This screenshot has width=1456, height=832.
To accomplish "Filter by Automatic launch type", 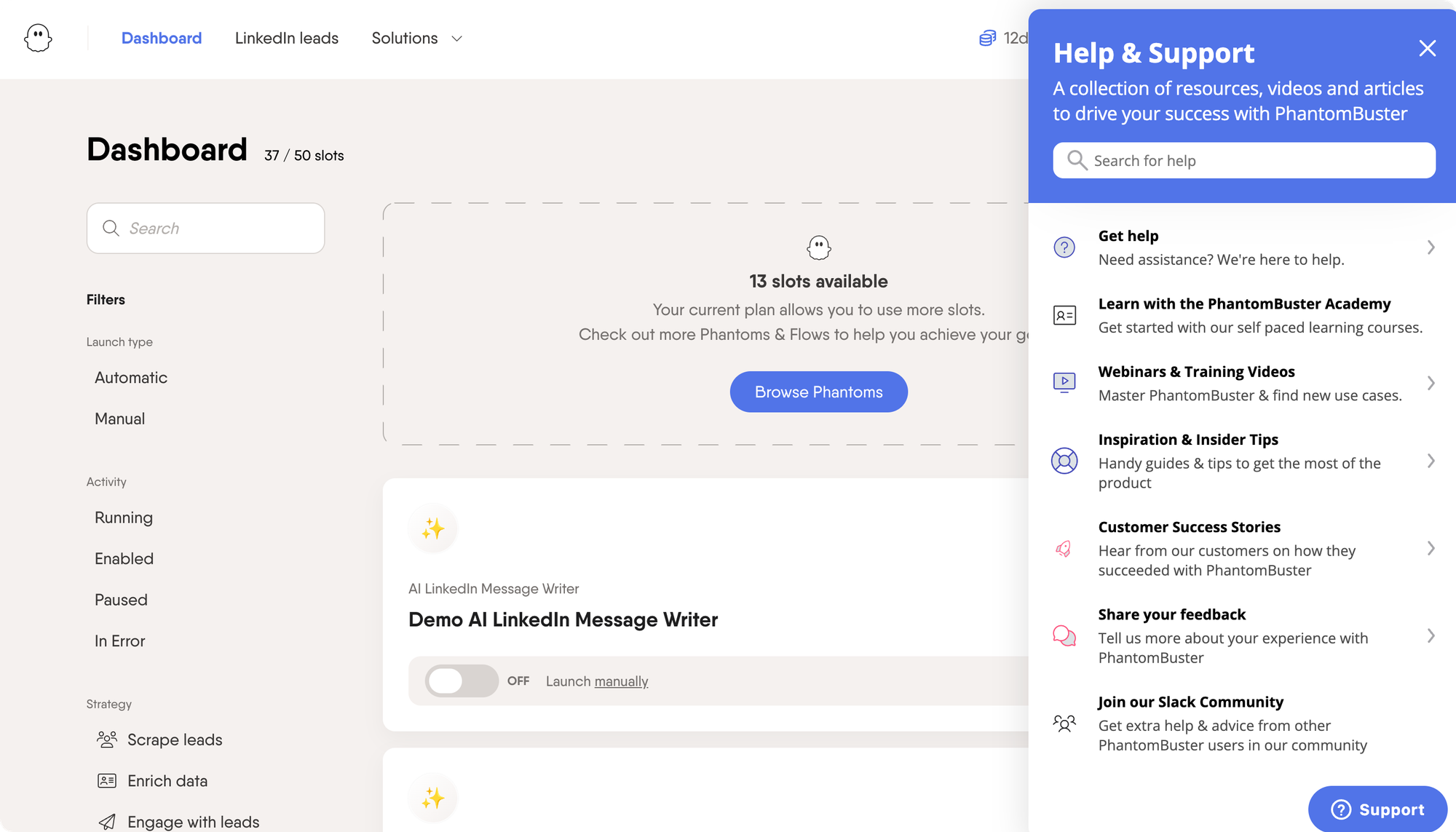I will [x=131, y=377].
